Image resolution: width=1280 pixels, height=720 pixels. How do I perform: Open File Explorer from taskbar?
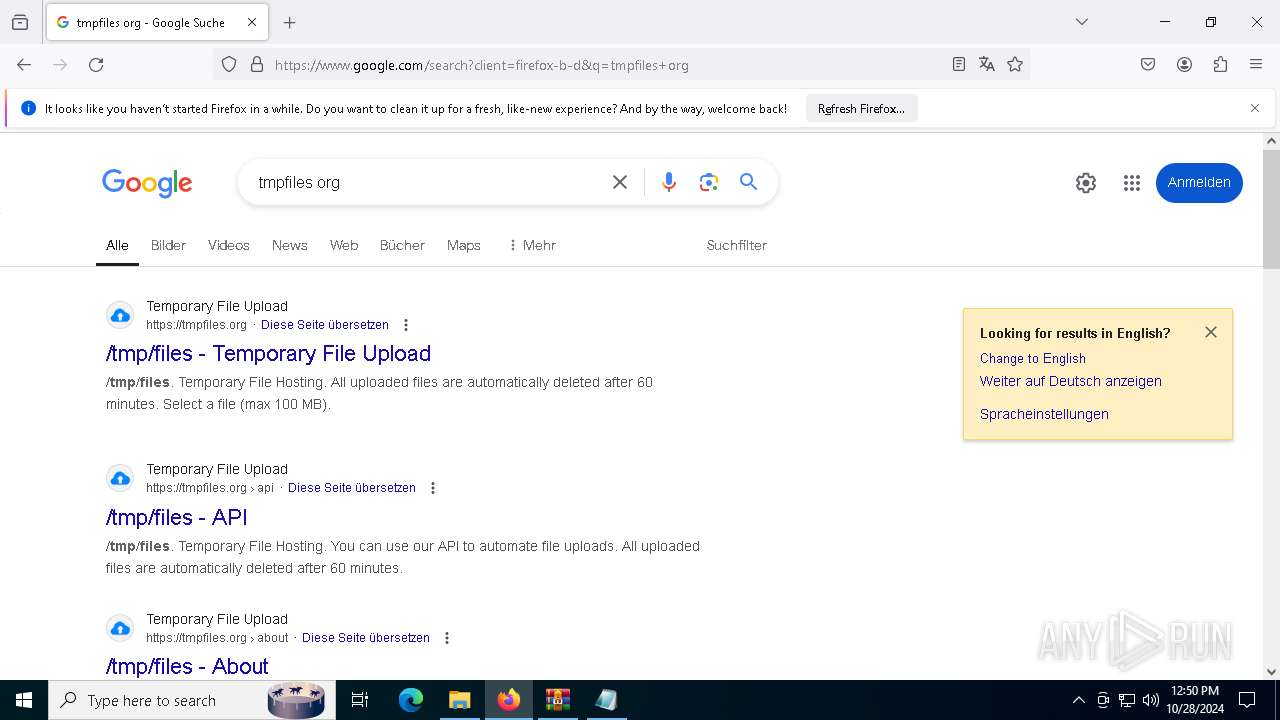pyautogui.click(x=460, y=700)
